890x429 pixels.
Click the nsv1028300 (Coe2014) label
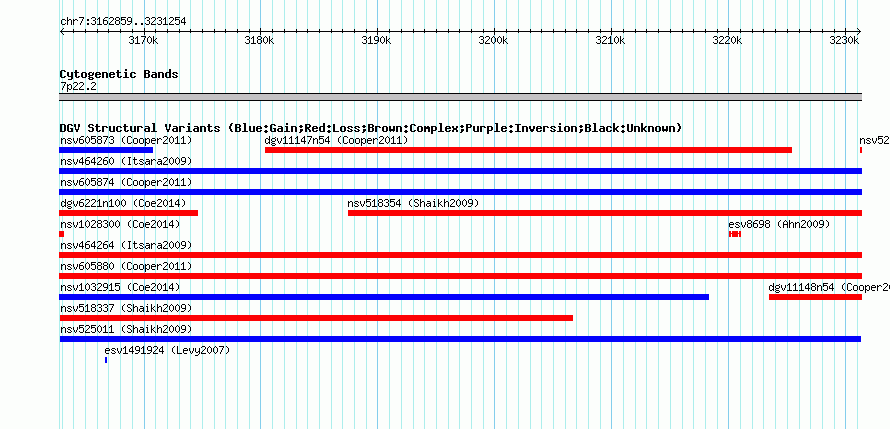click(x=120, y=224)
